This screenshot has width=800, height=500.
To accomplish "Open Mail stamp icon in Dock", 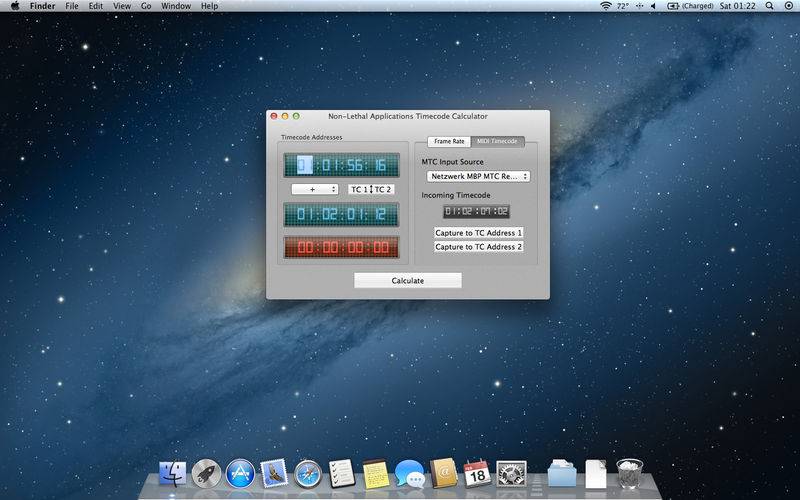I will 274,473.
